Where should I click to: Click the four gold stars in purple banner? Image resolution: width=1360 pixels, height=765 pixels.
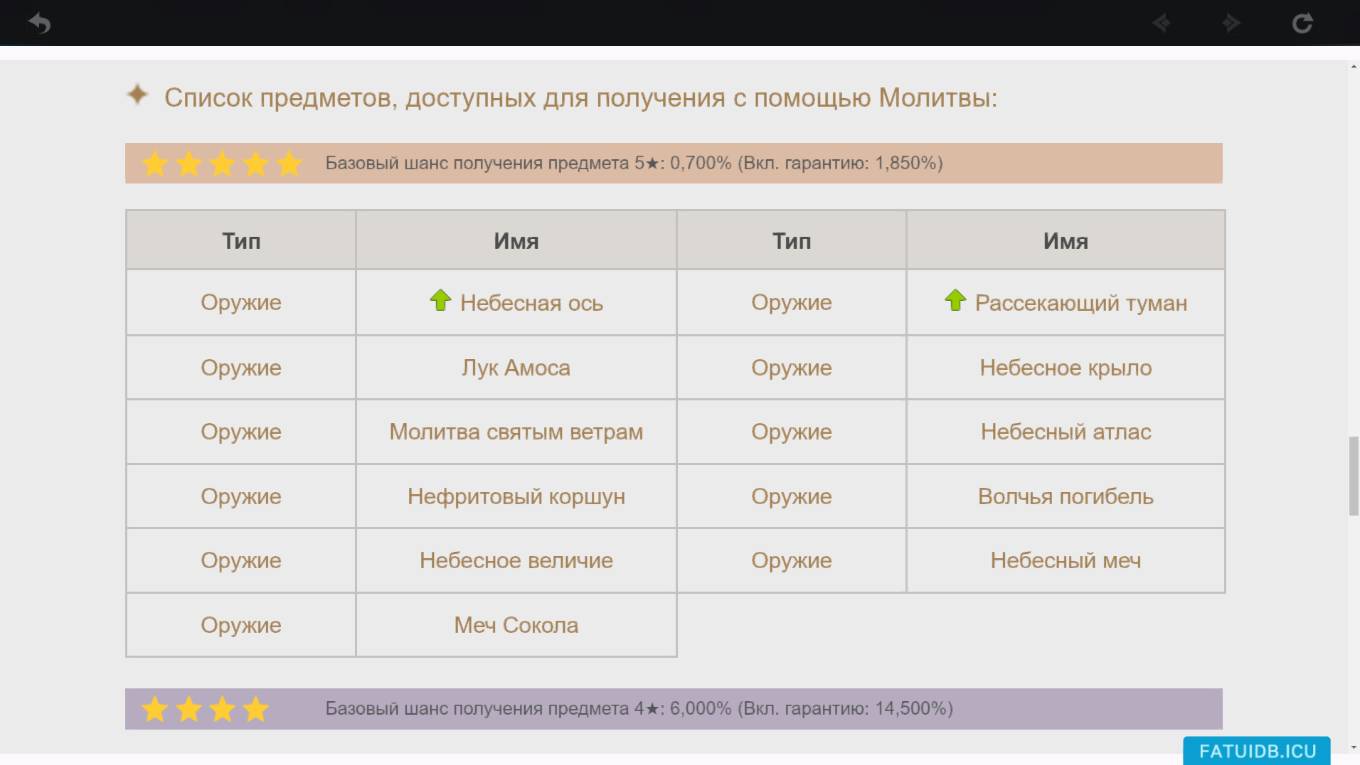[205, 709]
